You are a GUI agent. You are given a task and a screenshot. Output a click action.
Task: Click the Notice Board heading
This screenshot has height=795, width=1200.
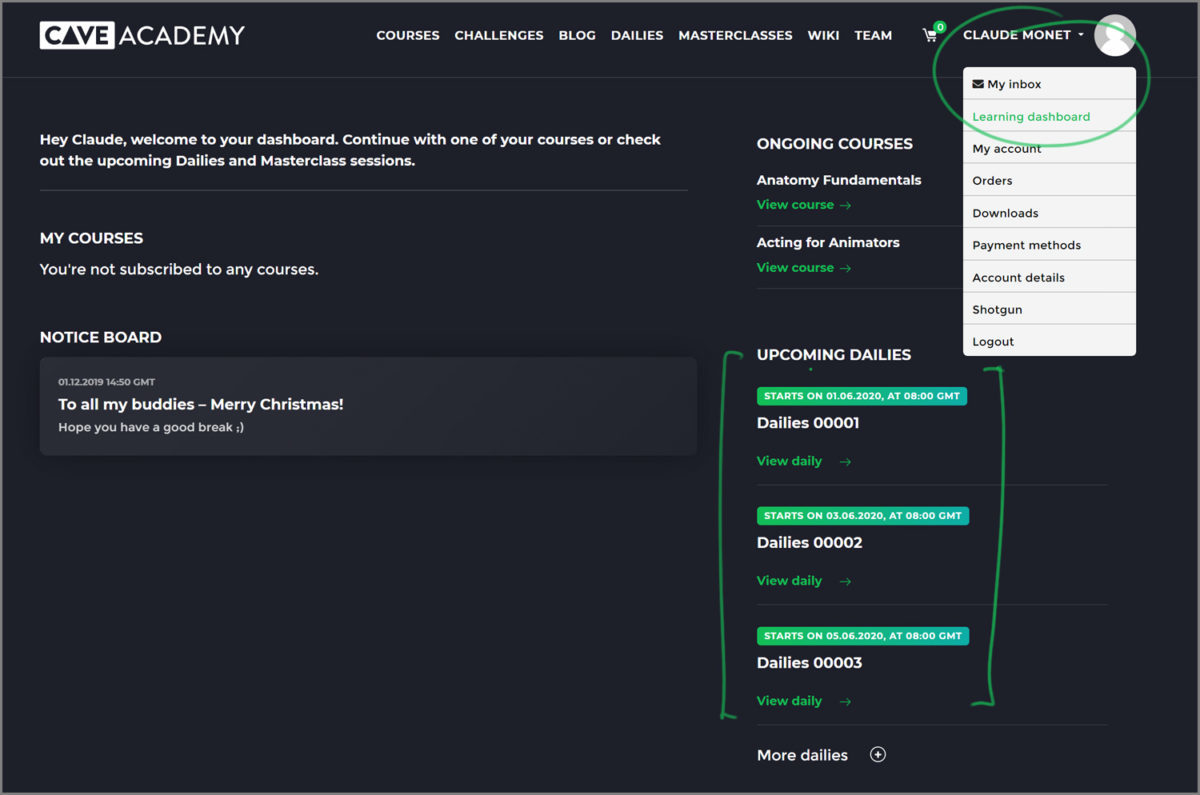[x=100, y=337]
